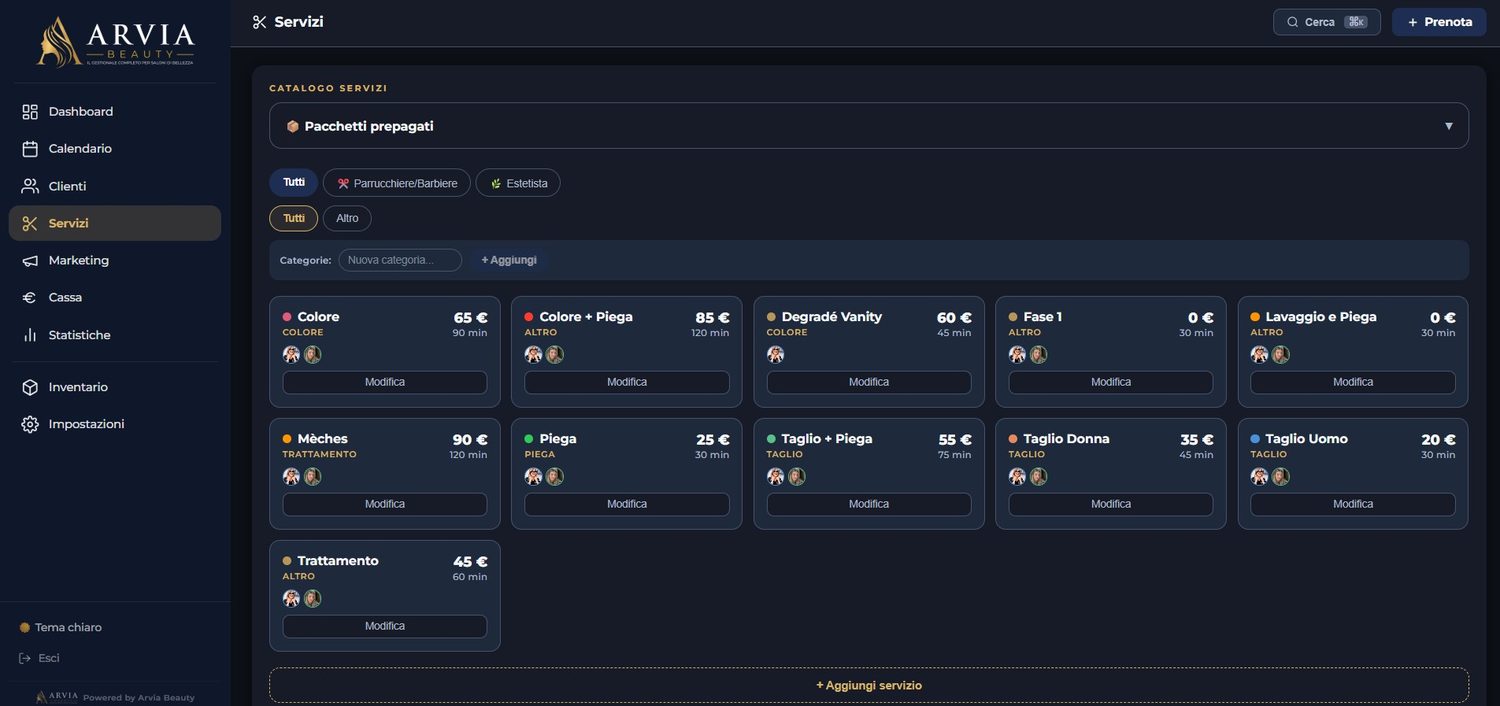Click the pink color dot on Colore
The height and width of the screenshot is (706, 1500).
pyautogui.click(x=287, y=317)
